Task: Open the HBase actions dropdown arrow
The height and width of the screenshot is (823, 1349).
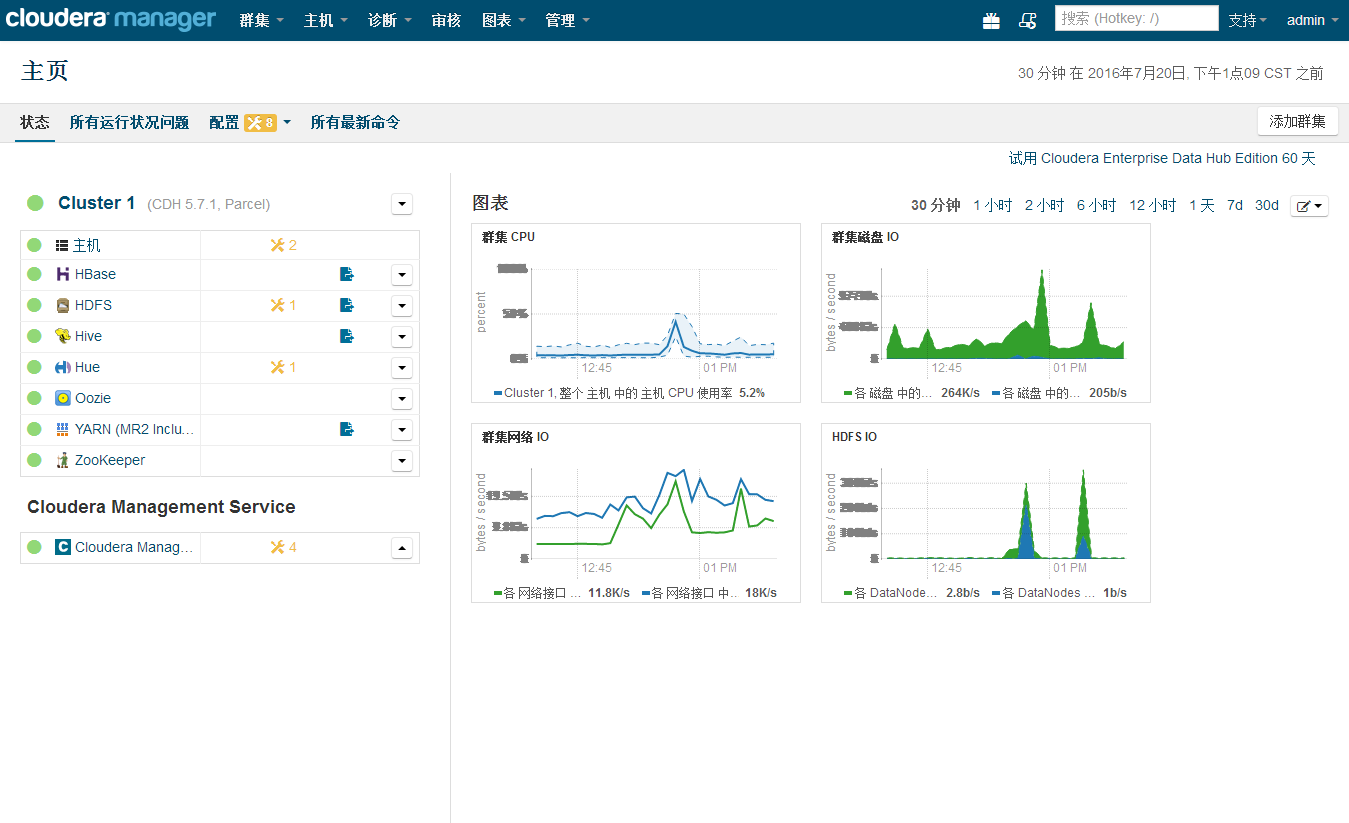Action: (402, 274)
